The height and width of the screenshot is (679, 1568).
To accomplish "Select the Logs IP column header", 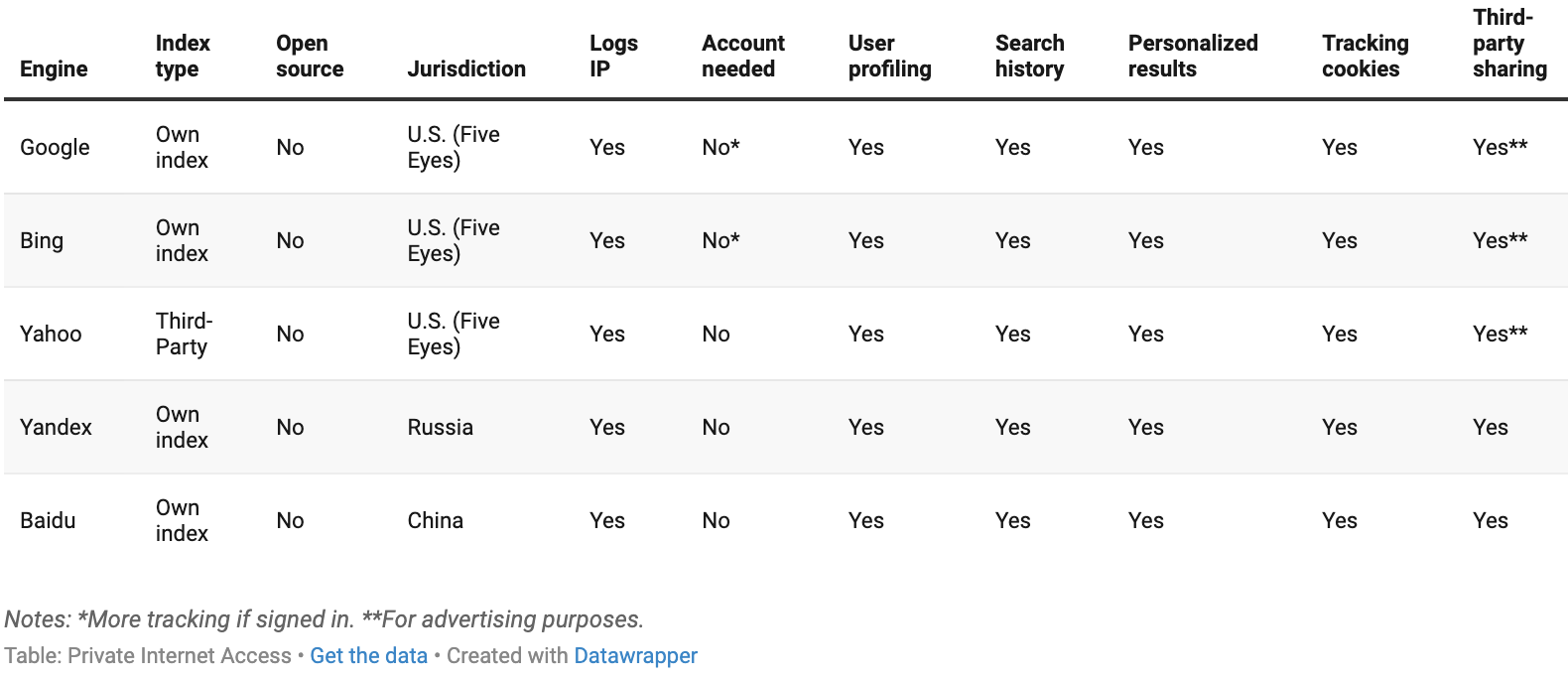I will coord(613,56).
